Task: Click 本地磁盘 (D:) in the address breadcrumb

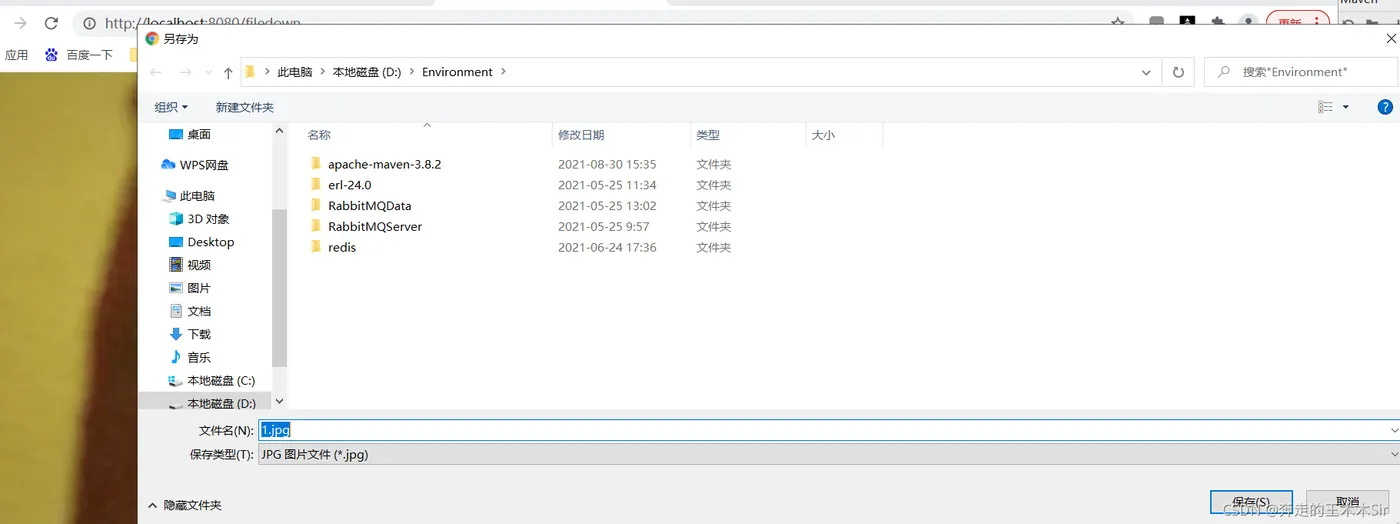Action: click(366, 72)
